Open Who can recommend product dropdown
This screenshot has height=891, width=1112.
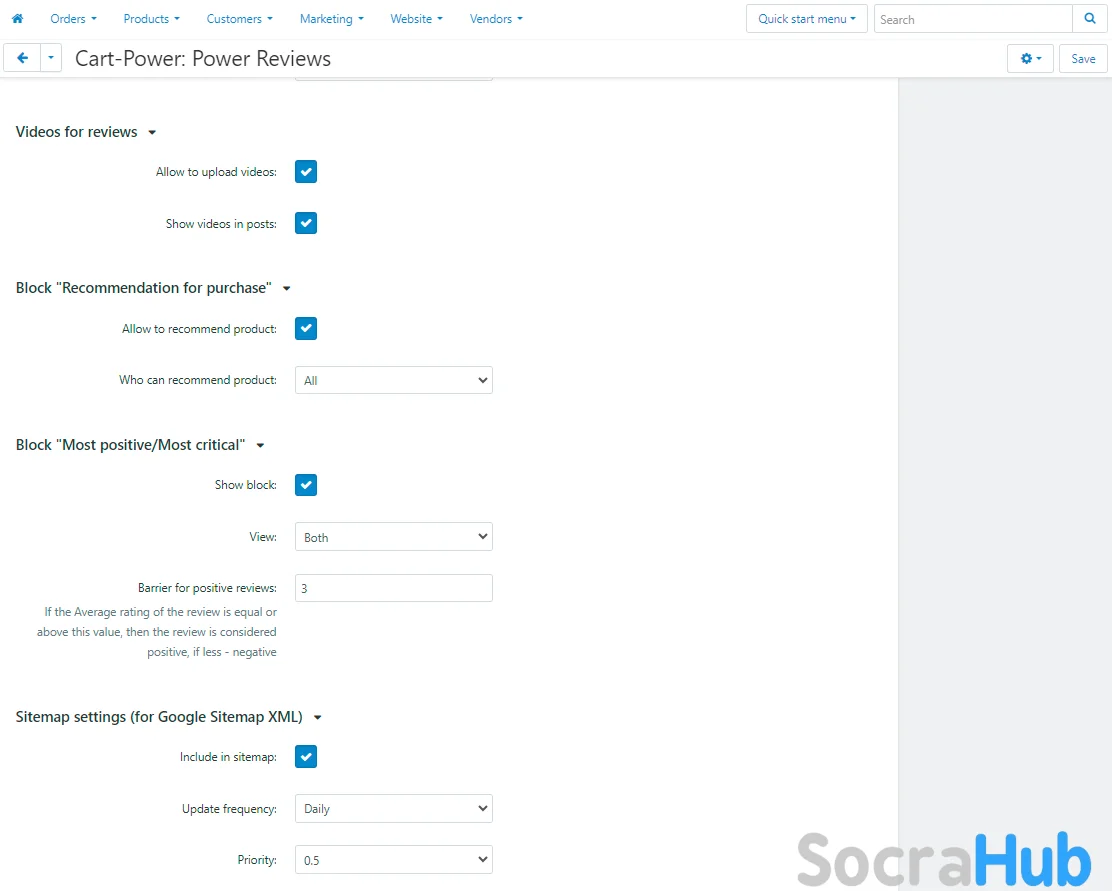click(394, 380)
